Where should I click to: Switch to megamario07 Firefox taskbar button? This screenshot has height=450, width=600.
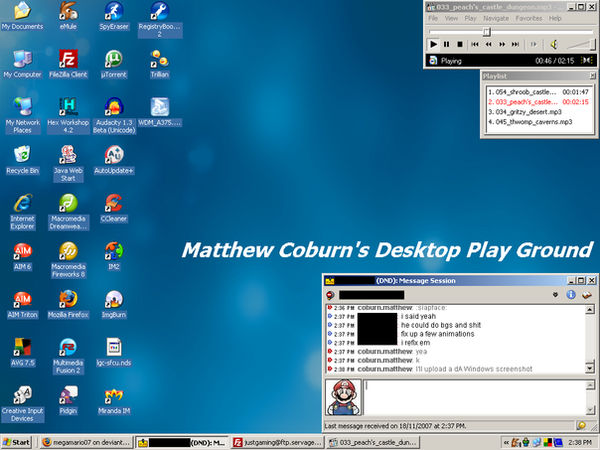pos(86,443)
